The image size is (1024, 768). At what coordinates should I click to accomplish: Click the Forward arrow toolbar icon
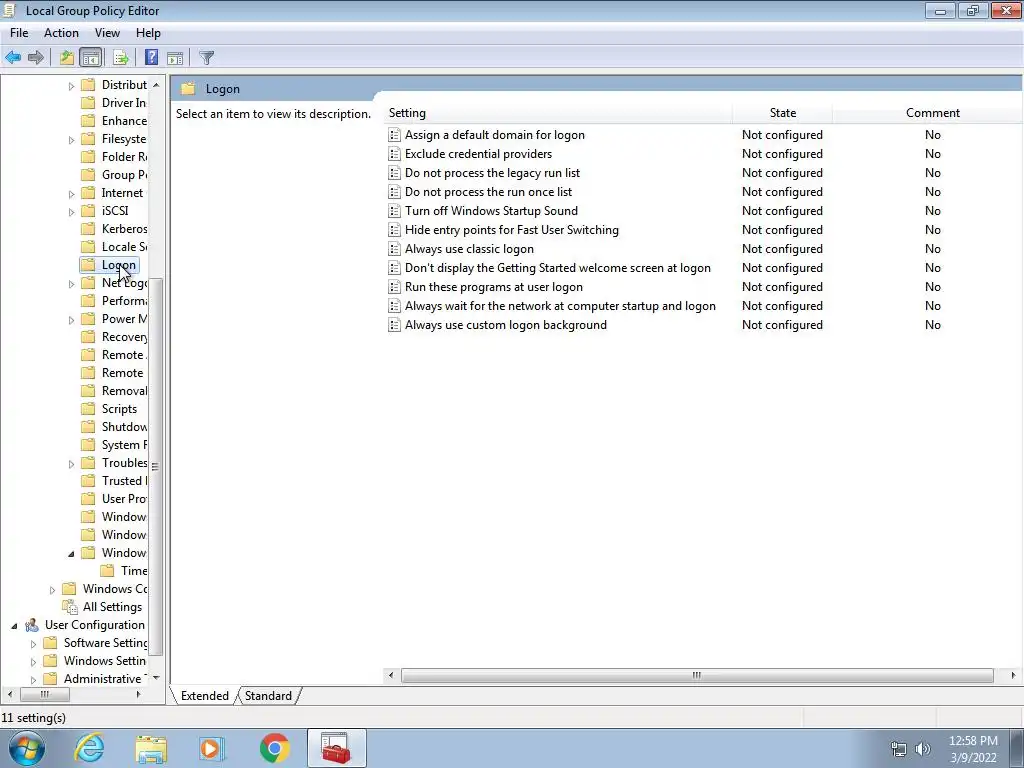36,57
